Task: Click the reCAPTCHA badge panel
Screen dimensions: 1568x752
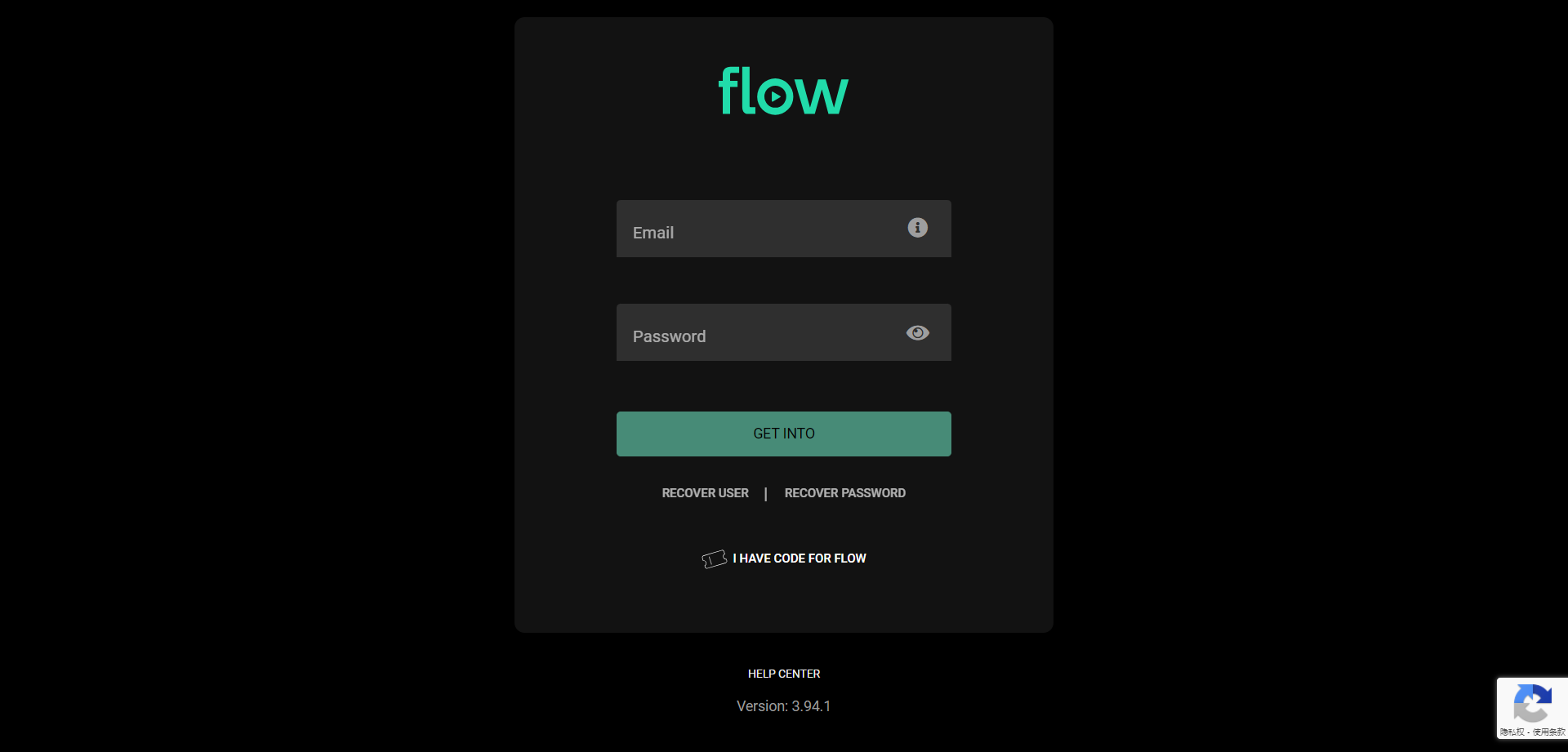Action: (1532, 708)
